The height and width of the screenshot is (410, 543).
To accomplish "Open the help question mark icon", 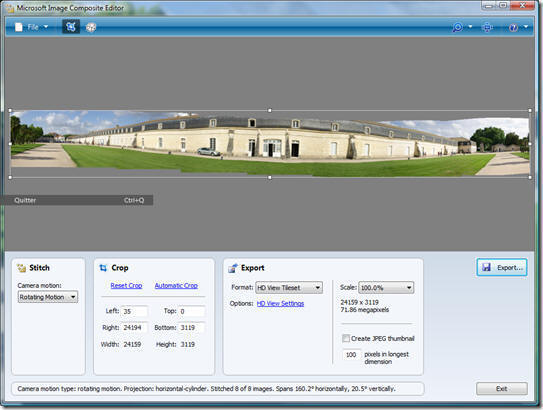I will click(x=513, y=27).
